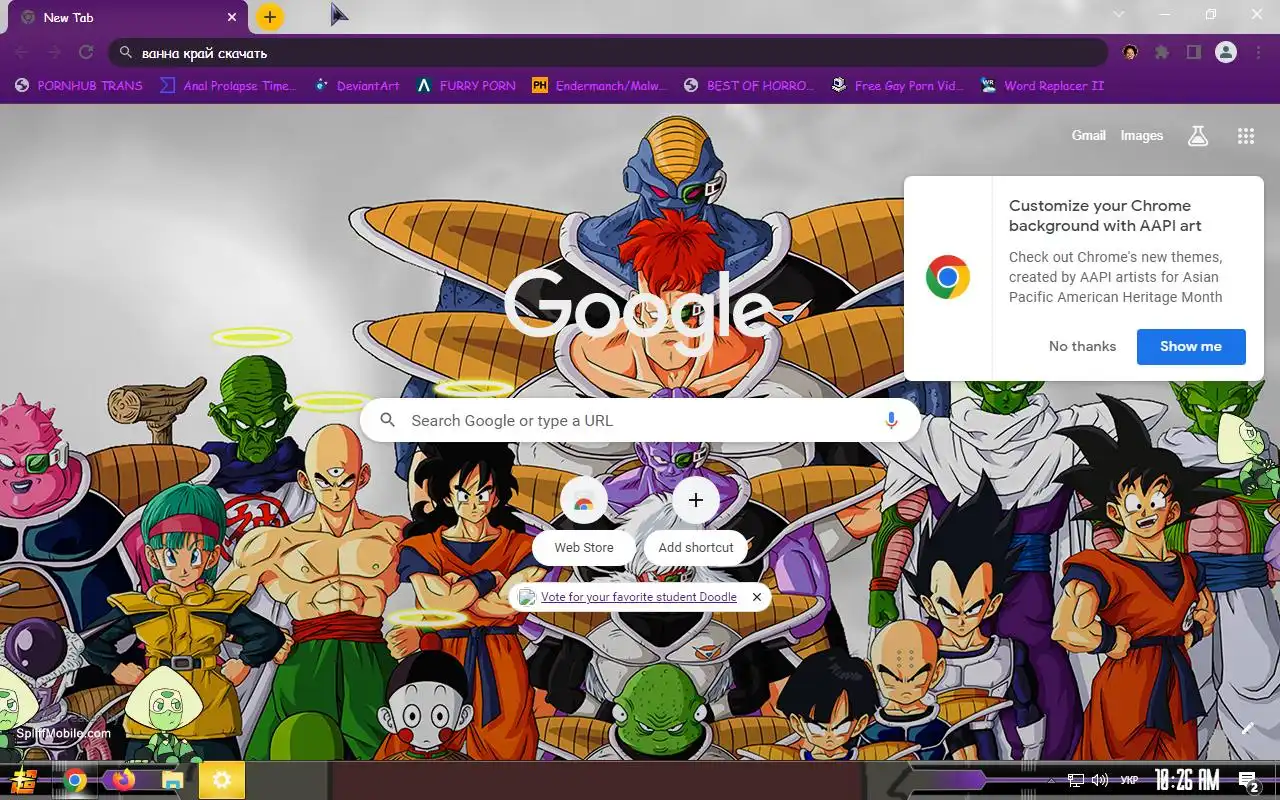Start voice search with the microphone icon
The image size is (1280, 800).
pos(891,421)
